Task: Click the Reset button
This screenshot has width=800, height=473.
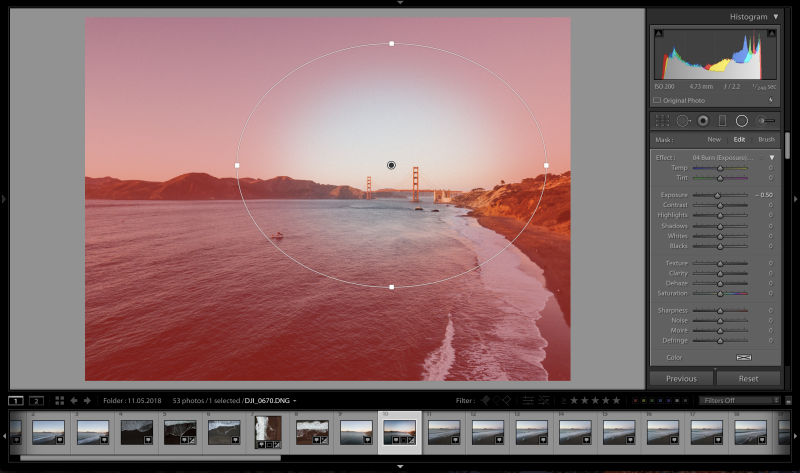Action: click(748, 379)
